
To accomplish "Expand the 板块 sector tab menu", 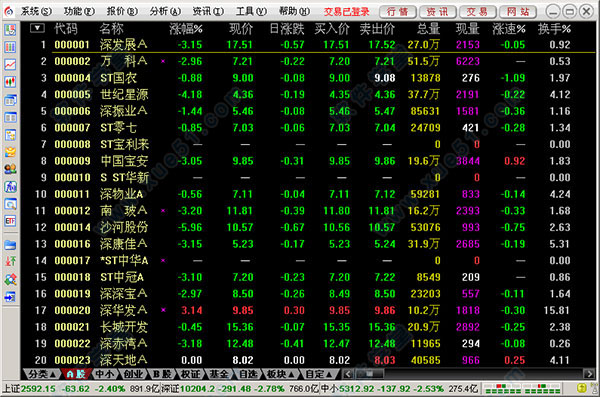I will pos(280,374).
